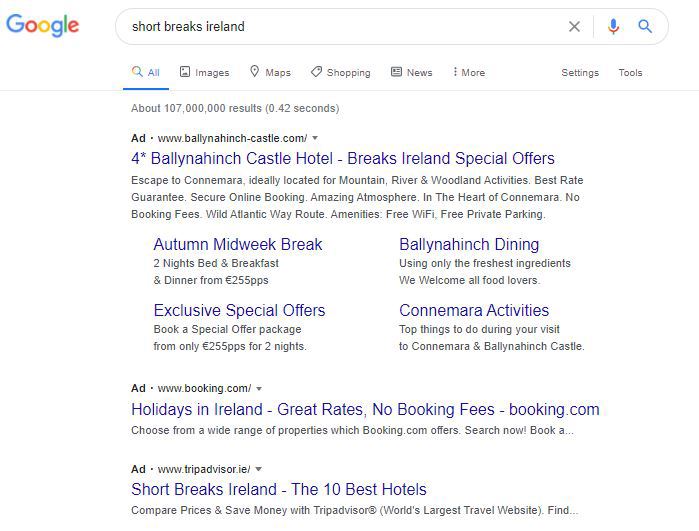Clear the search box text

pyautogui.click(x=574, y=27)
